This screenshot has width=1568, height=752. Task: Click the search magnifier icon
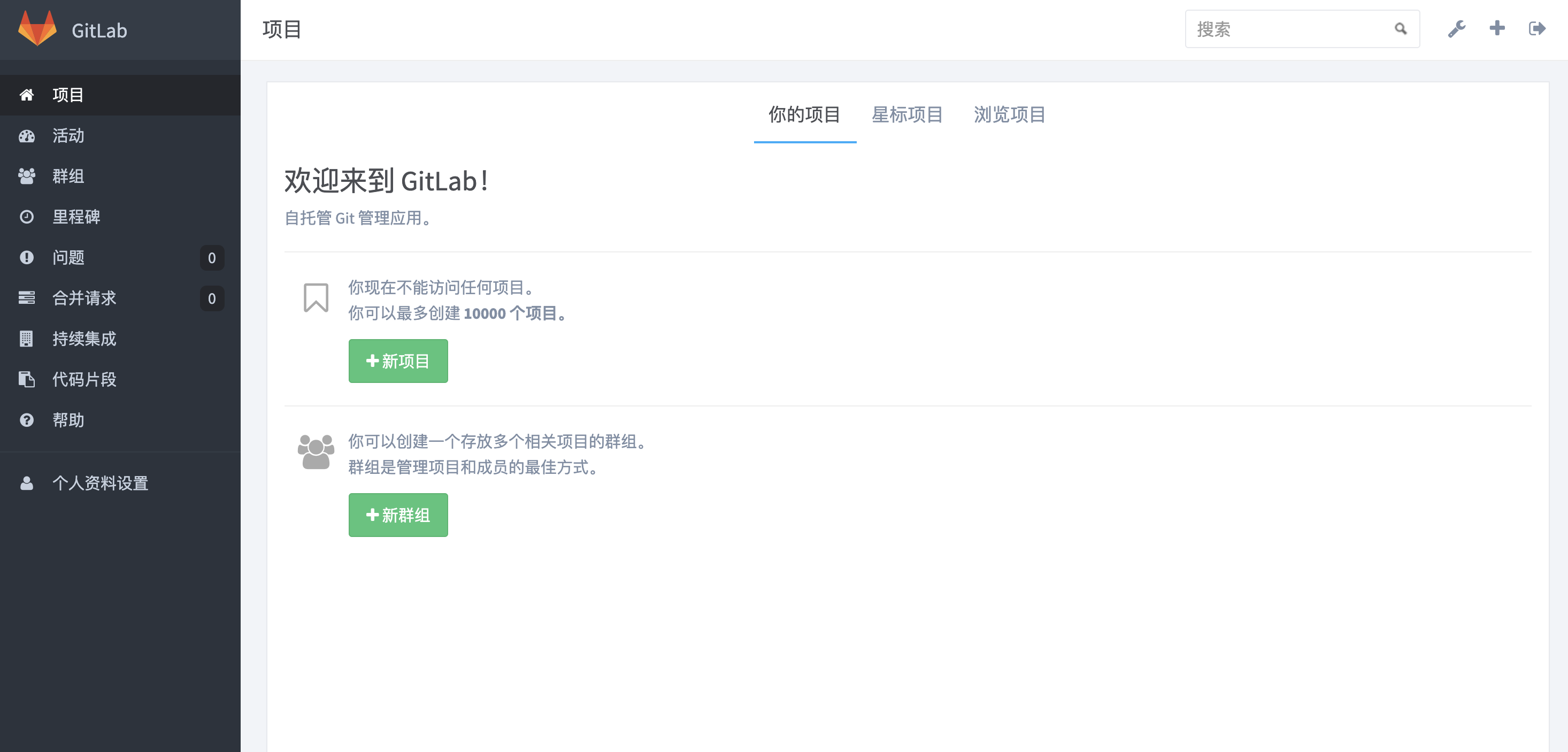point(1401,28)
